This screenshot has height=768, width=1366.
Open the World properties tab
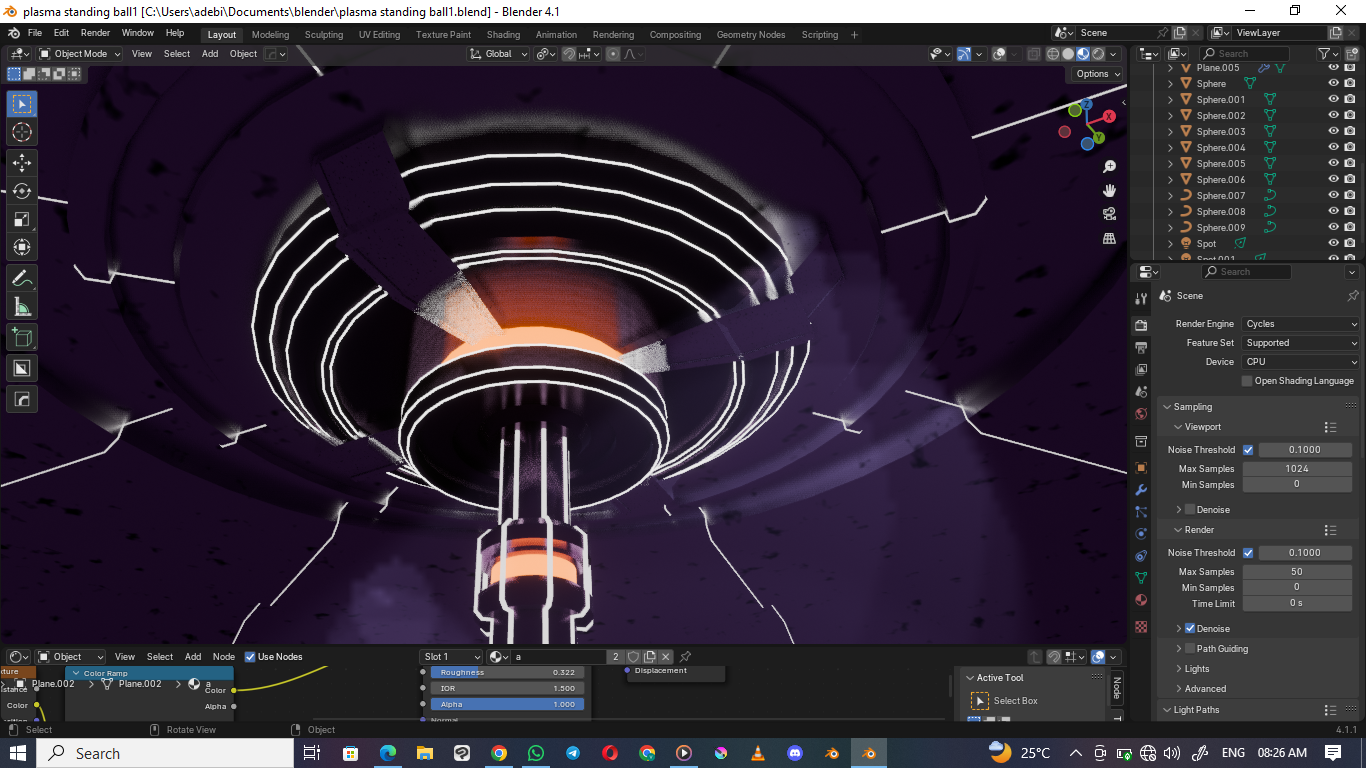1141,414
